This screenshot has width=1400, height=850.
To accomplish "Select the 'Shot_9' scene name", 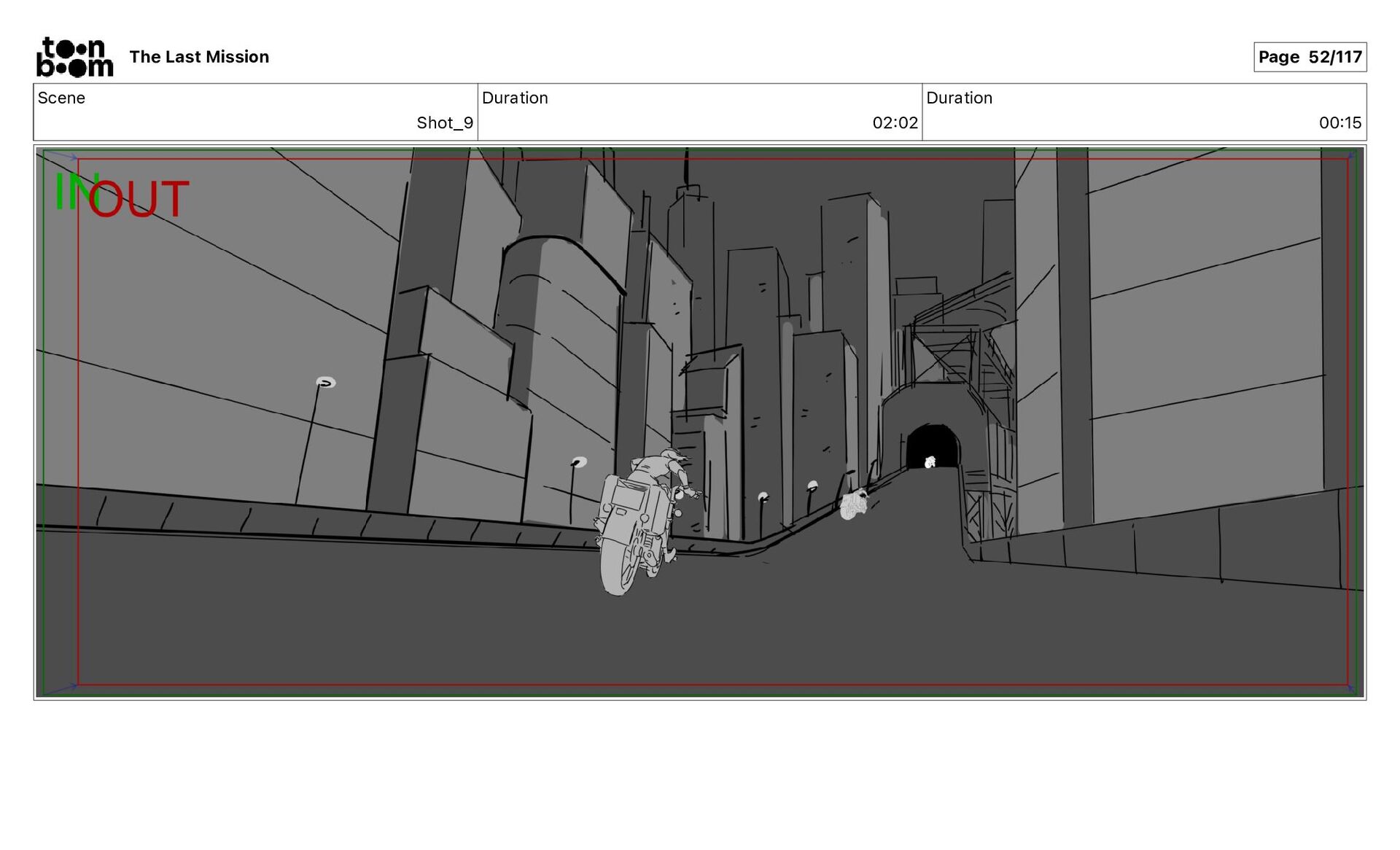I will click(x=445, y=122).
